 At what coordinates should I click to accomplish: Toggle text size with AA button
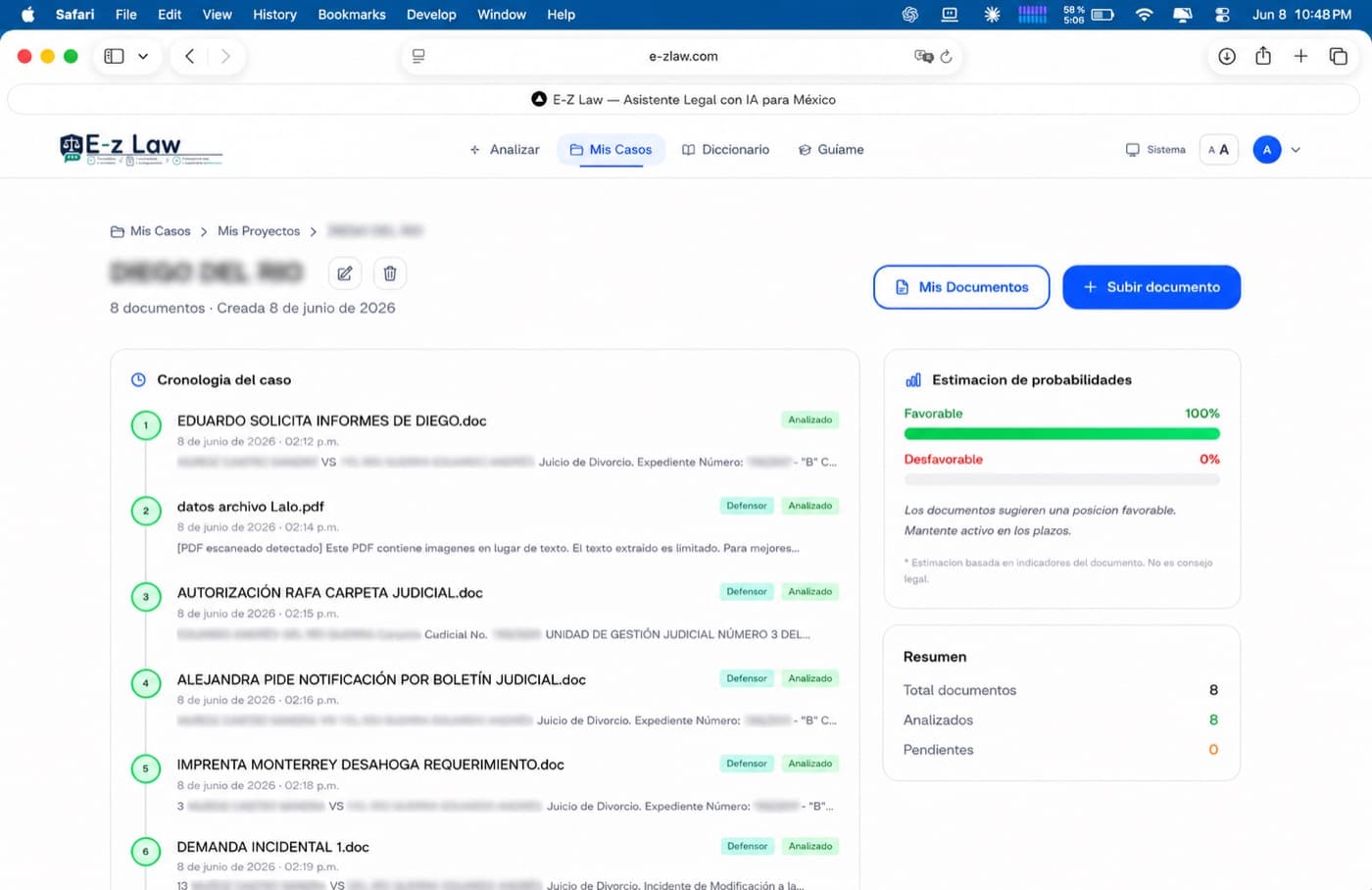point(1218,150)
